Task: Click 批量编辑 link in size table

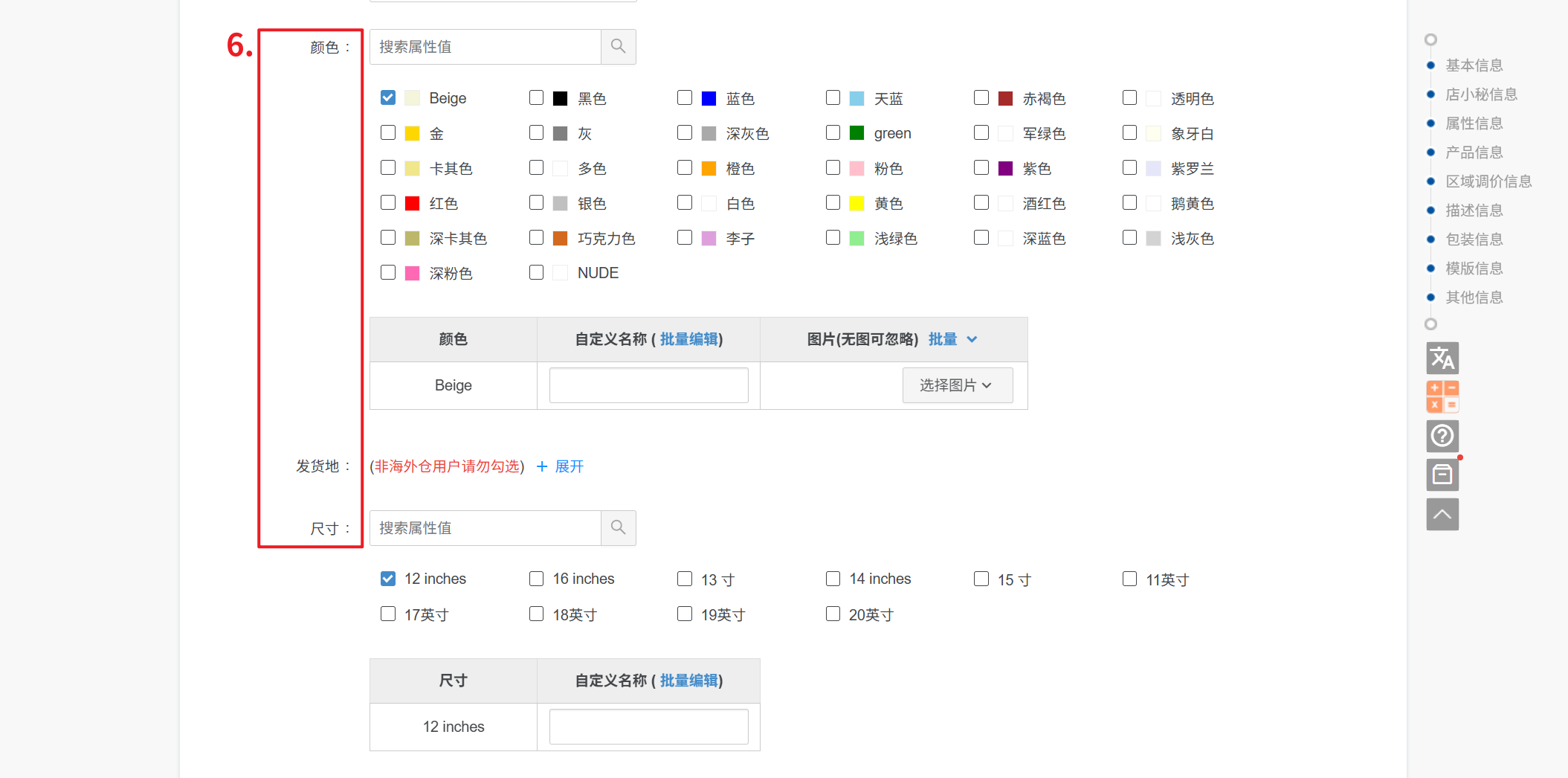Action: click(688, 681)
